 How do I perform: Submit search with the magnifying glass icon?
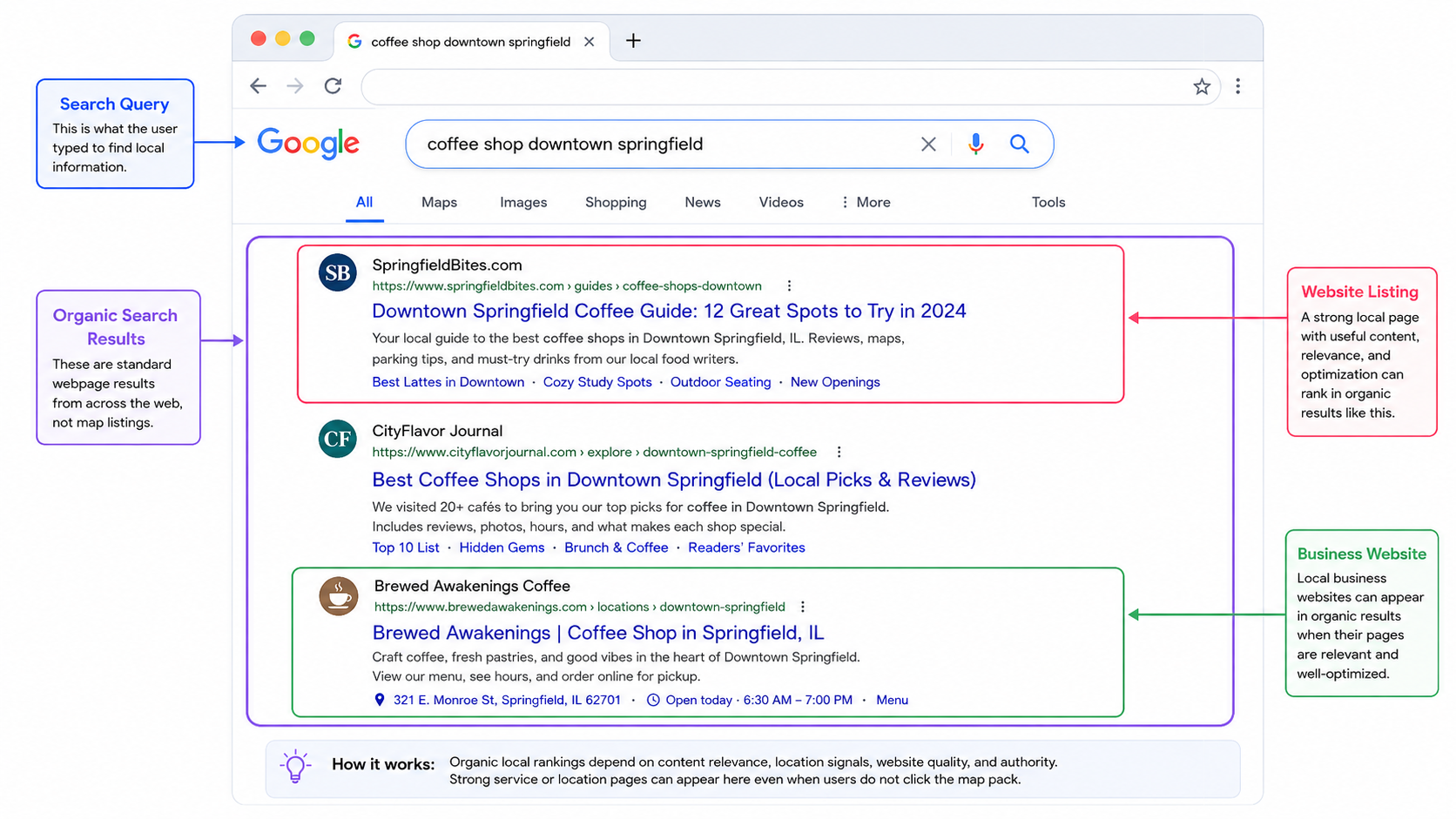coord(1019,144)
